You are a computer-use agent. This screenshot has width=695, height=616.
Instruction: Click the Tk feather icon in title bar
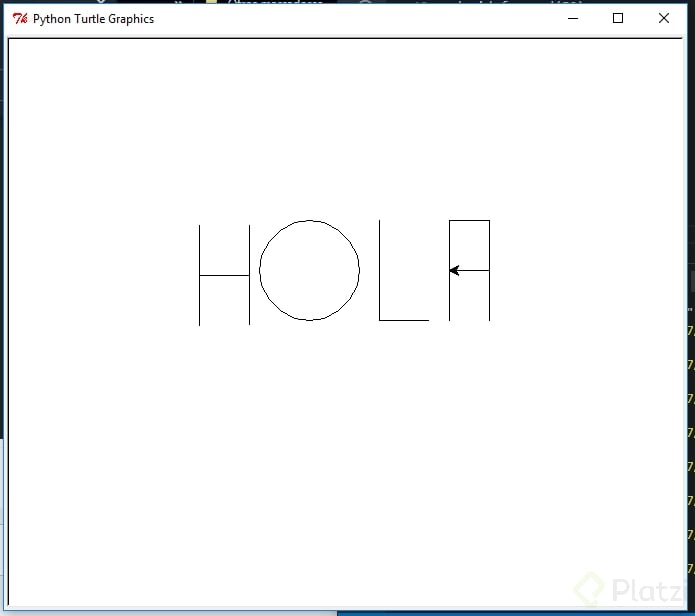pyautogui.click(x=20, y=19)
